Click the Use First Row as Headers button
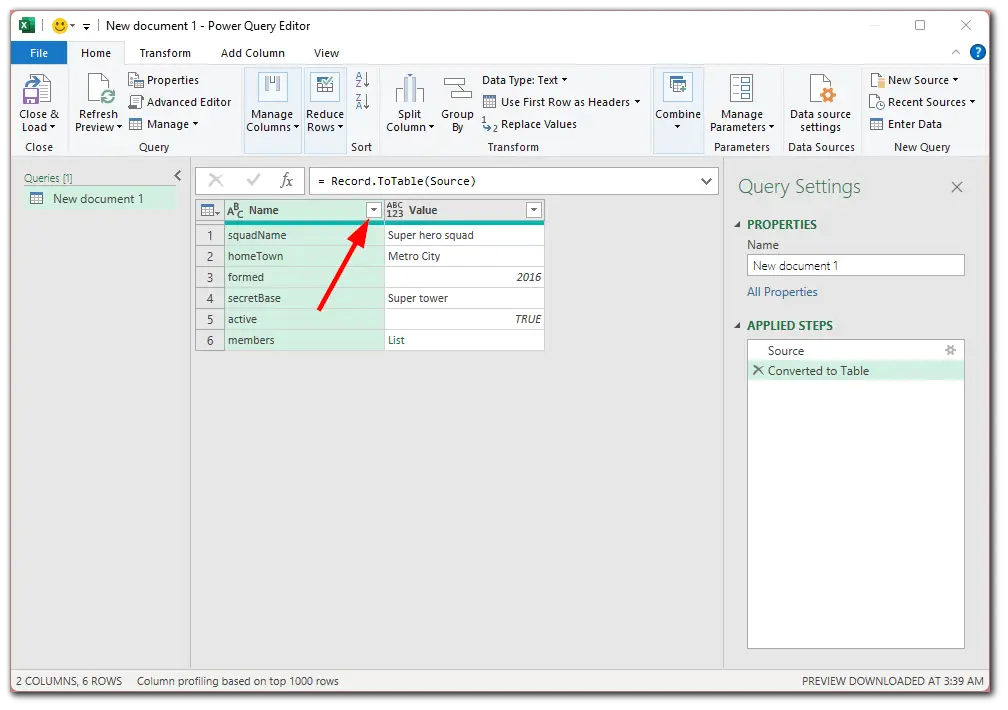This screenshot has height=710, width=1008. point(556,102)
